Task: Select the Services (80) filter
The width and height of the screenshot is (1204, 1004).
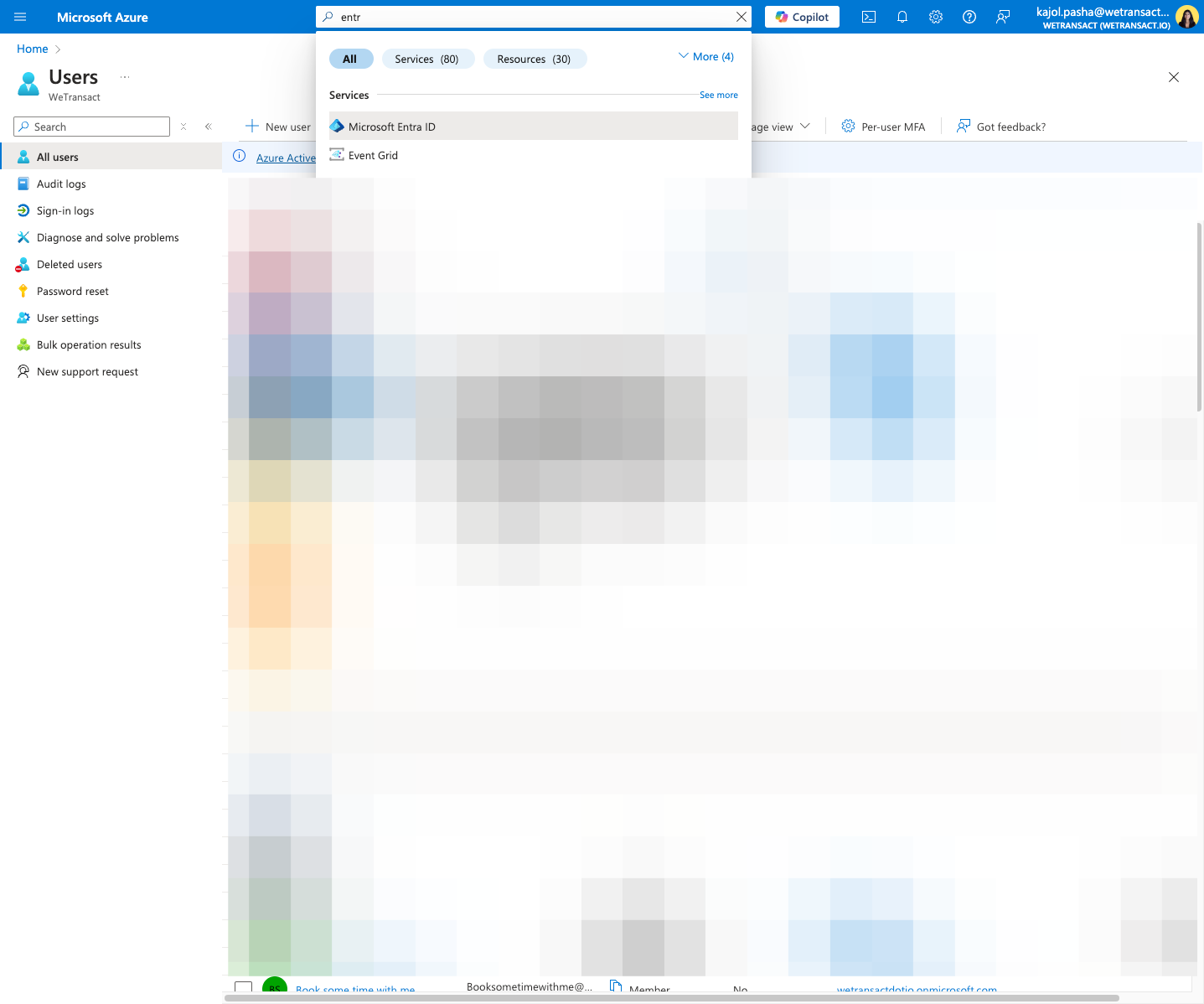Action: pos(427,59)
